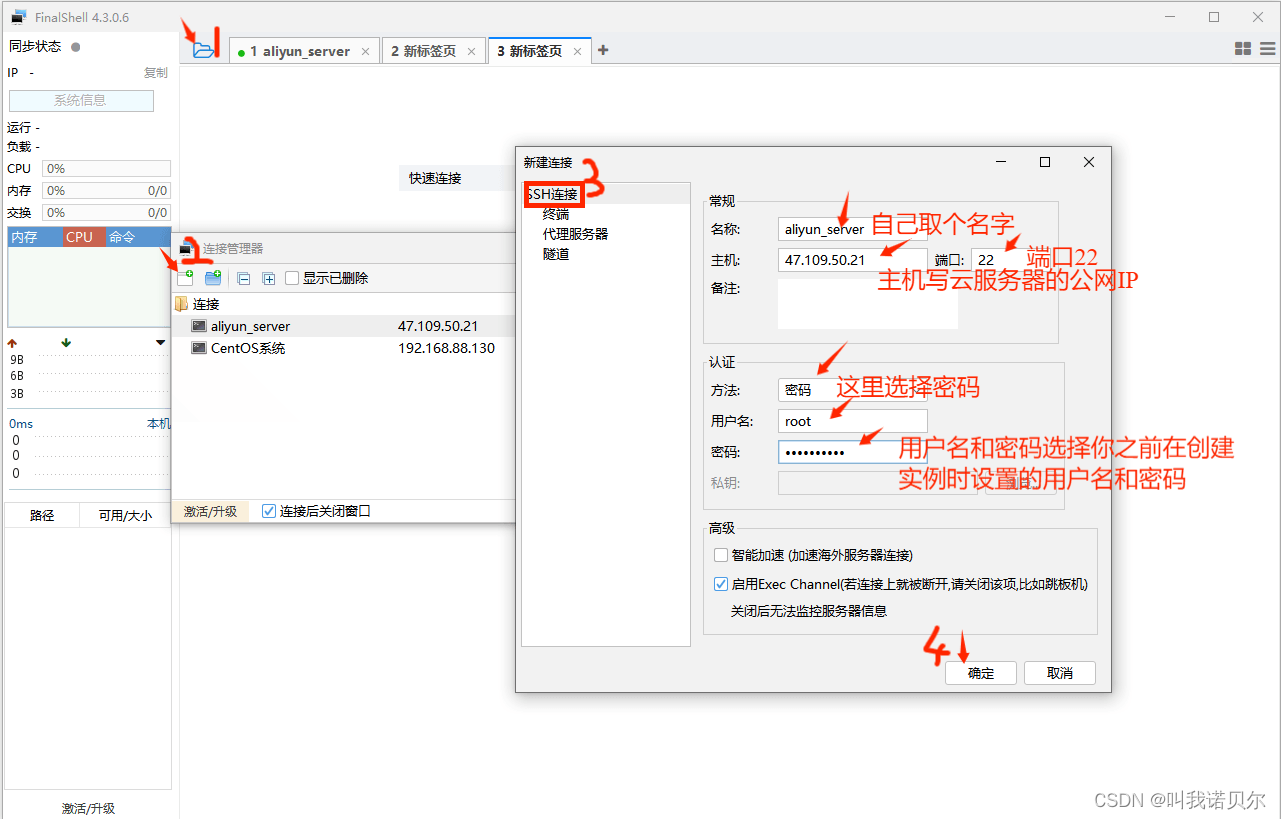Open the connection manager folder icon
The height and width of the screenshot is (819, 1281).
pos(204,49)
